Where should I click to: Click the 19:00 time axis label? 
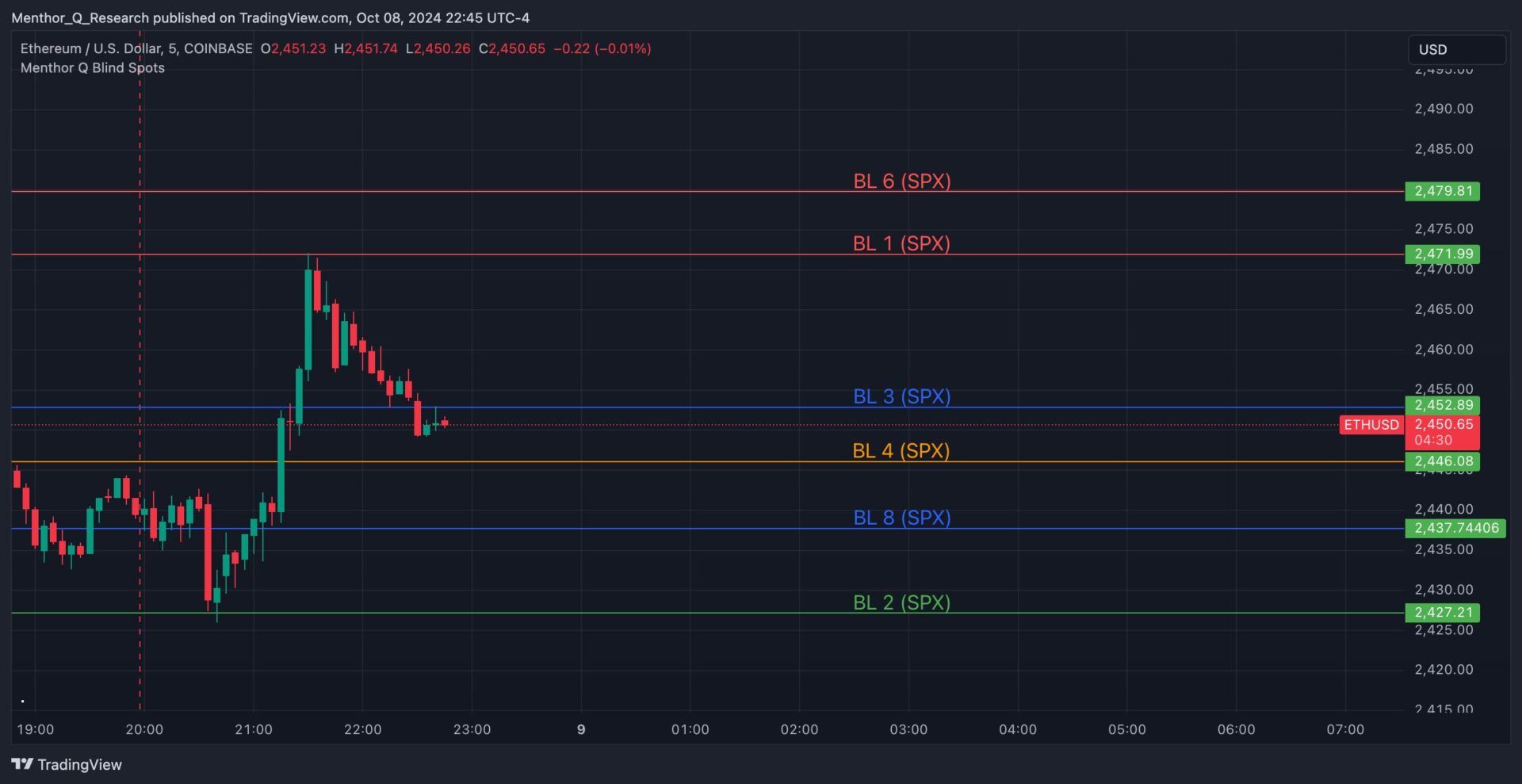tap(36, 729)
